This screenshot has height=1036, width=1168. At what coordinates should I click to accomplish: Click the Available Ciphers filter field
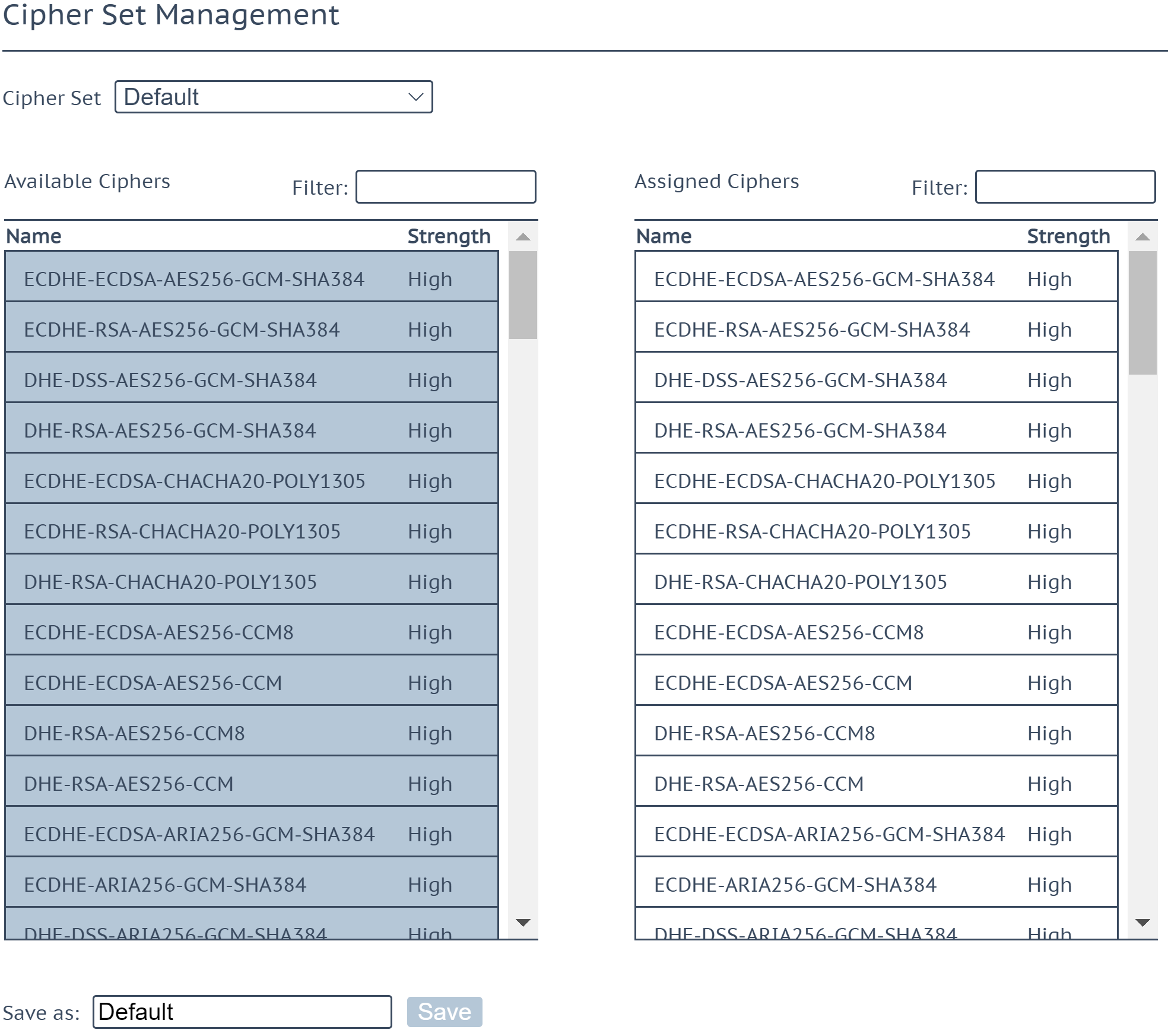(446, 187)
